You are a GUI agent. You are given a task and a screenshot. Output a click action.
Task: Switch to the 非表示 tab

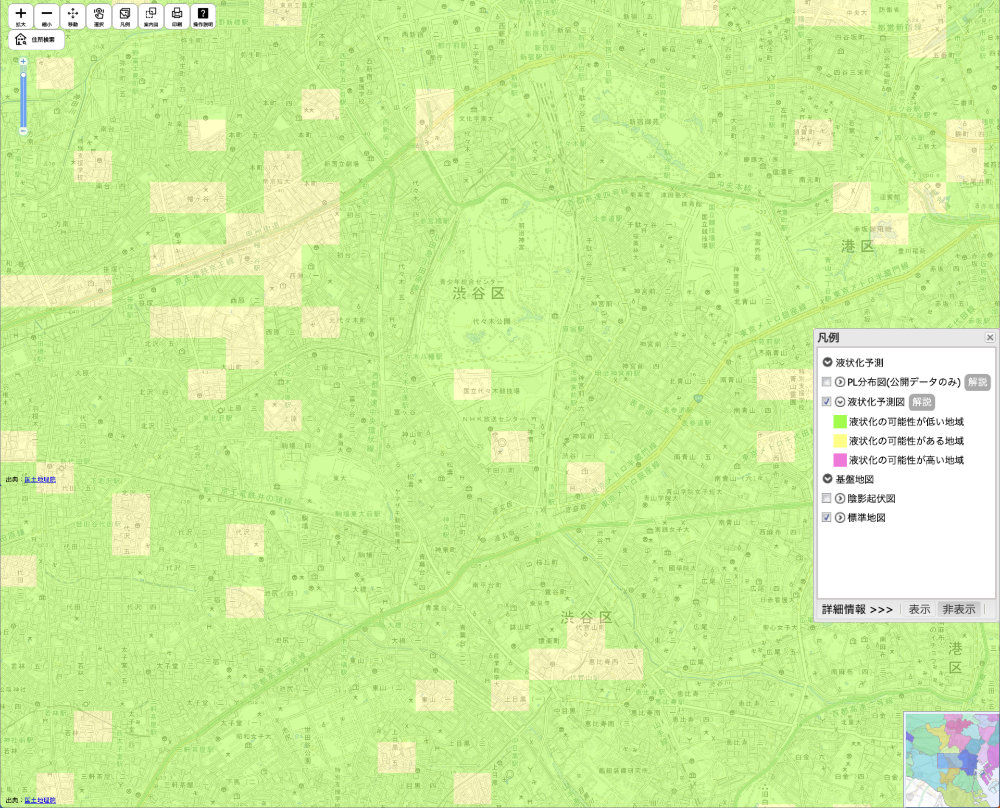tap(958, 609)
